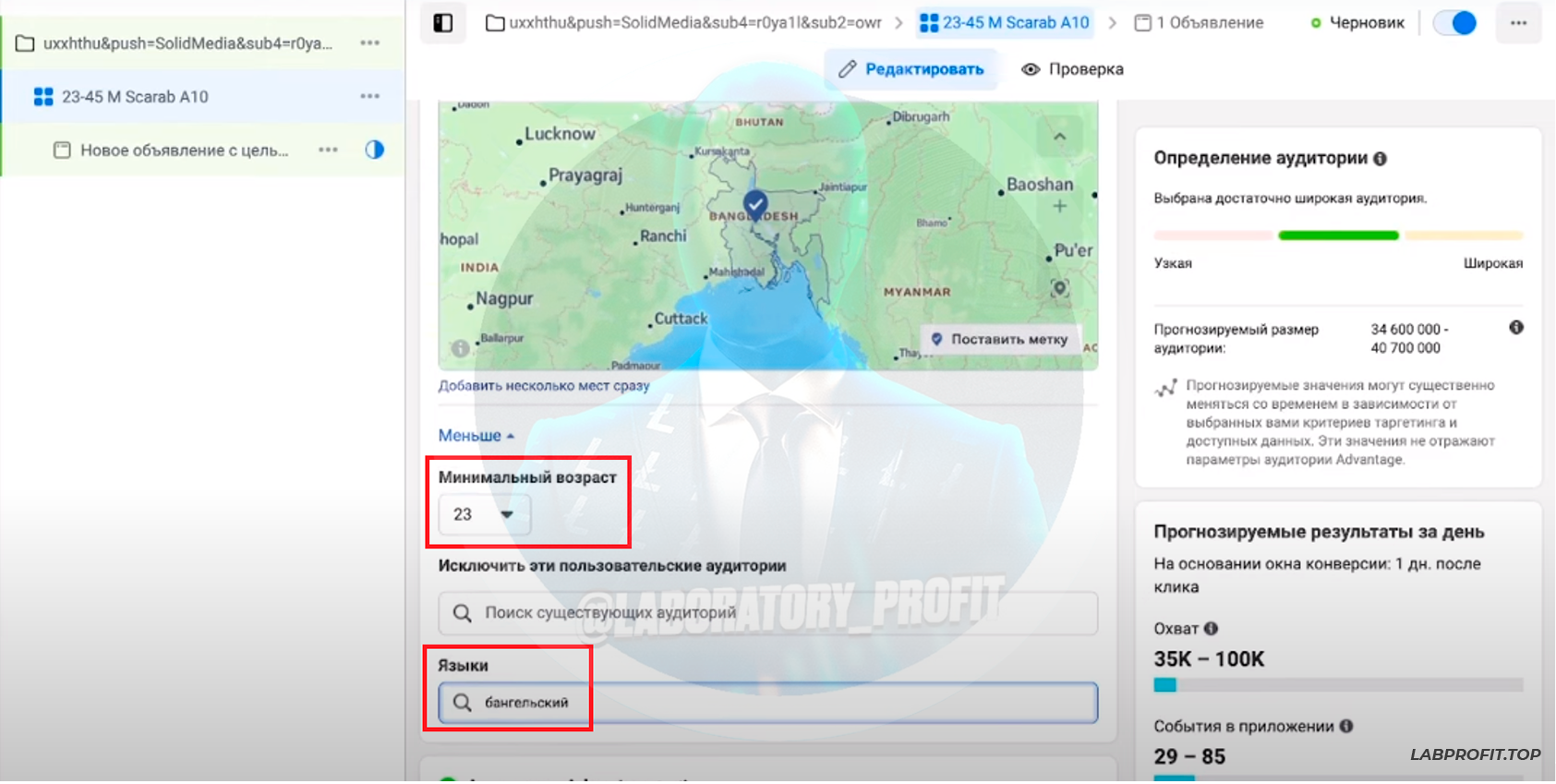Click the Языки search field
Image resolution: width=1556 pixels, height=784 pixels.
click(x=767, y=703)
